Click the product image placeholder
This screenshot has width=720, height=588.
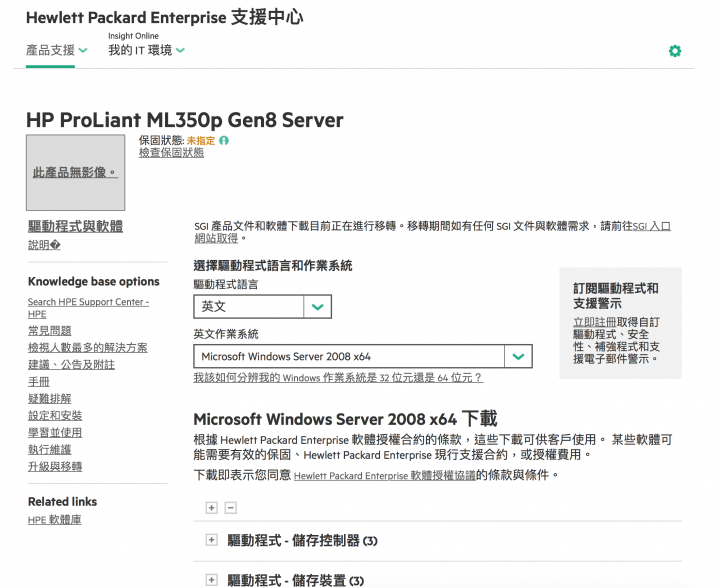coord(75,173)
